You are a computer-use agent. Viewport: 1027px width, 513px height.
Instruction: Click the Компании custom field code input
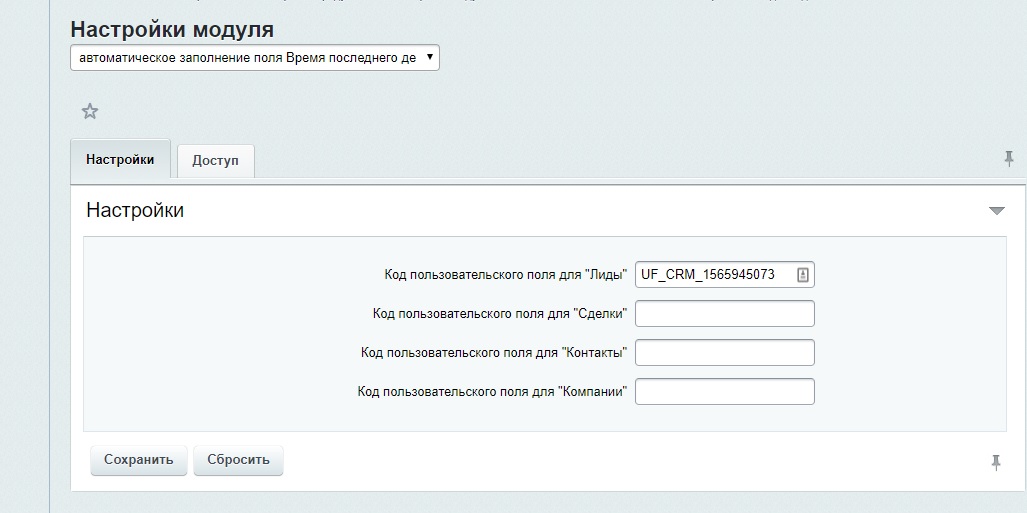(x=724, y=392)
